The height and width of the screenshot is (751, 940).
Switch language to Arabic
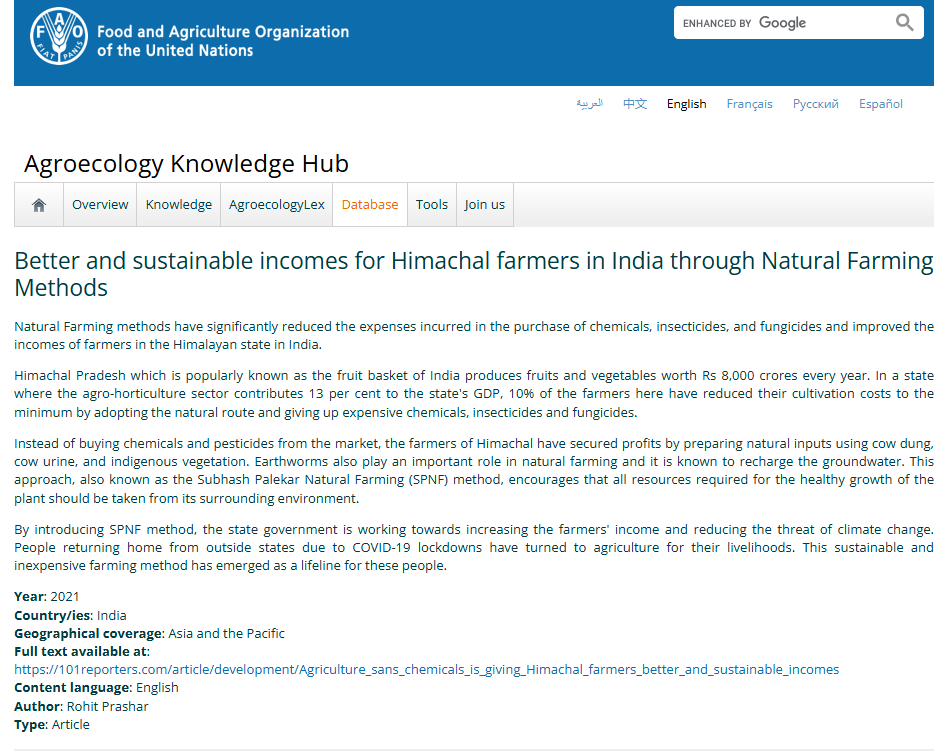pos(589,104)
